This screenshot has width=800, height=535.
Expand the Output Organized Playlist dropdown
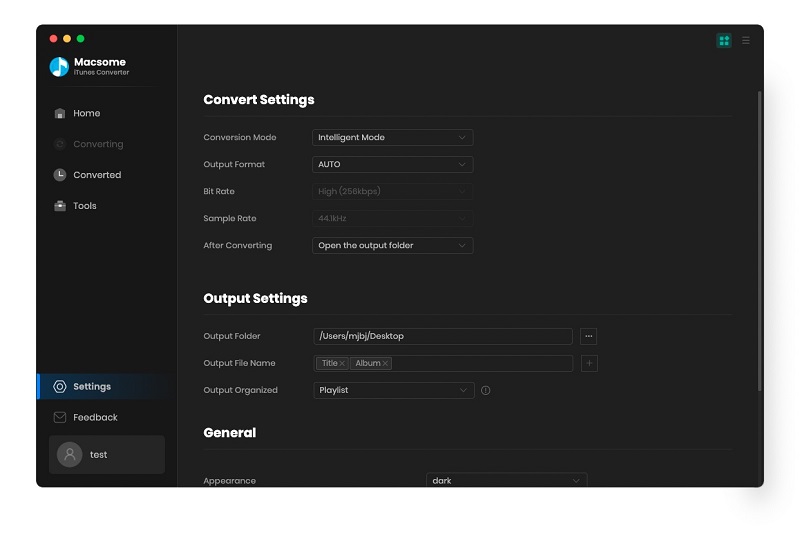(394, 391)
